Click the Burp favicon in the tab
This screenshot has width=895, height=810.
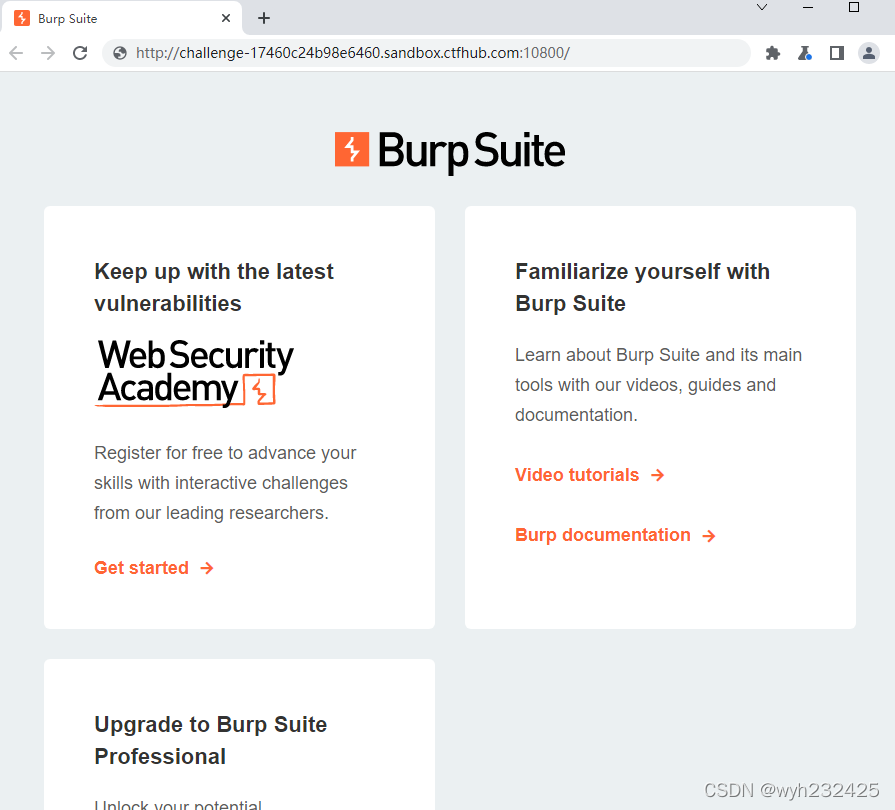(x=22, y=18)
